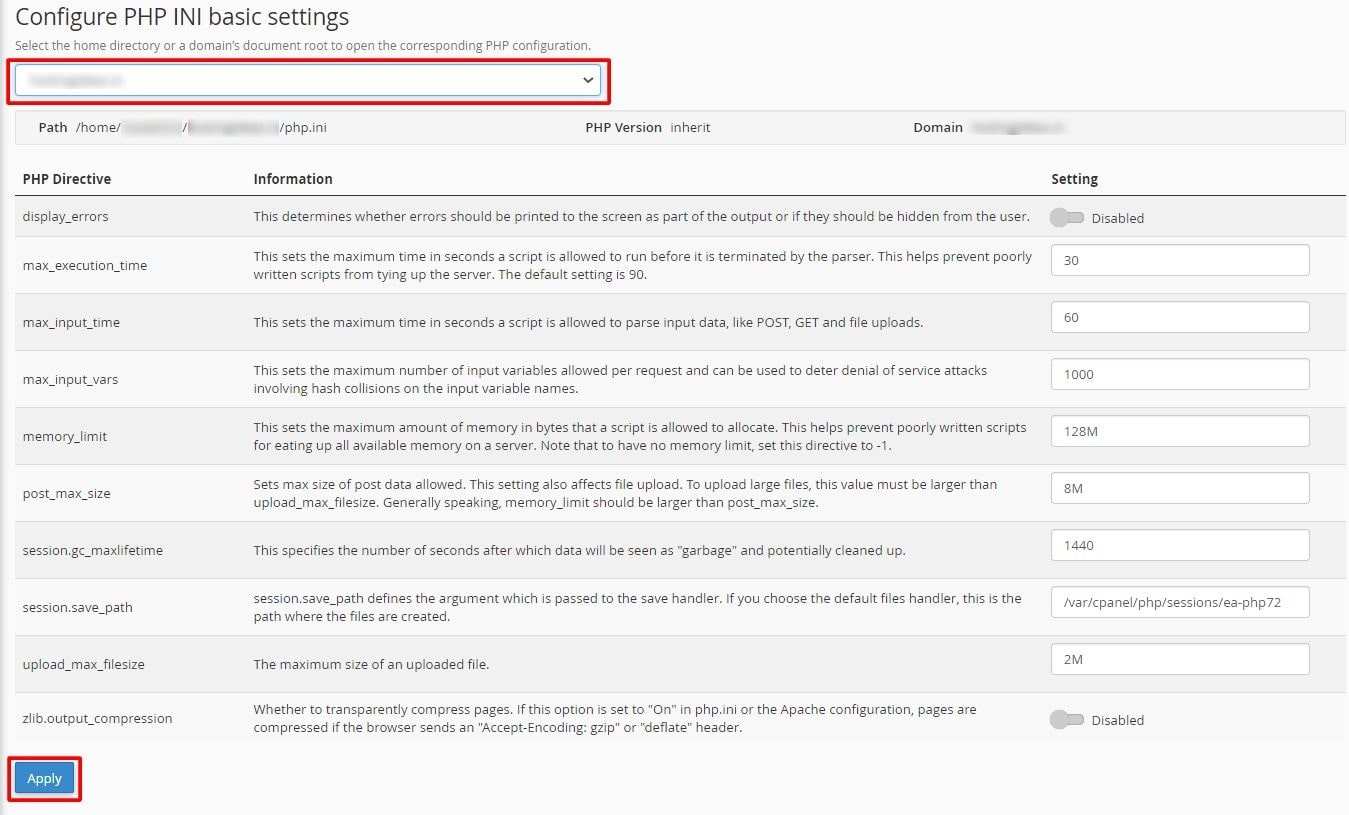Edit the post_max_size 8M field
The height and width of the screenshot is (815, 1349).
click(1180, 488)
